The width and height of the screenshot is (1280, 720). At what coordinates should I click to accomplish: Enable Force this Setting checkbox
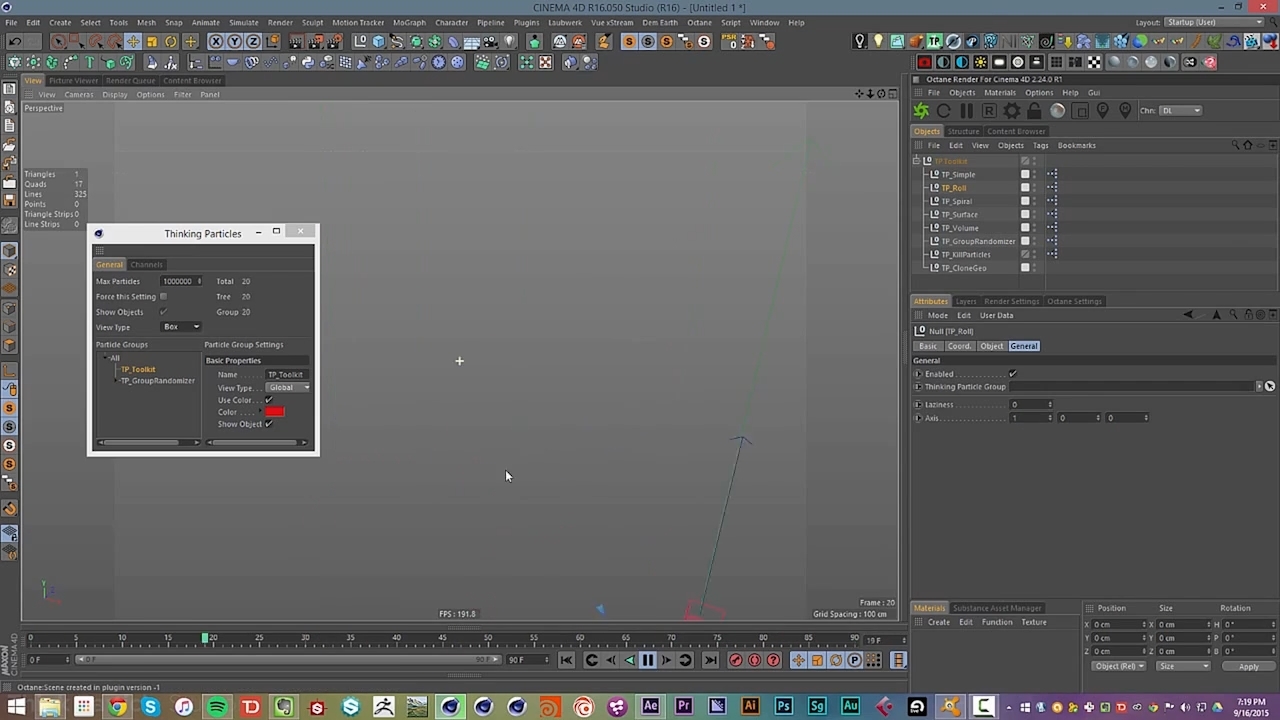[163, 297]
